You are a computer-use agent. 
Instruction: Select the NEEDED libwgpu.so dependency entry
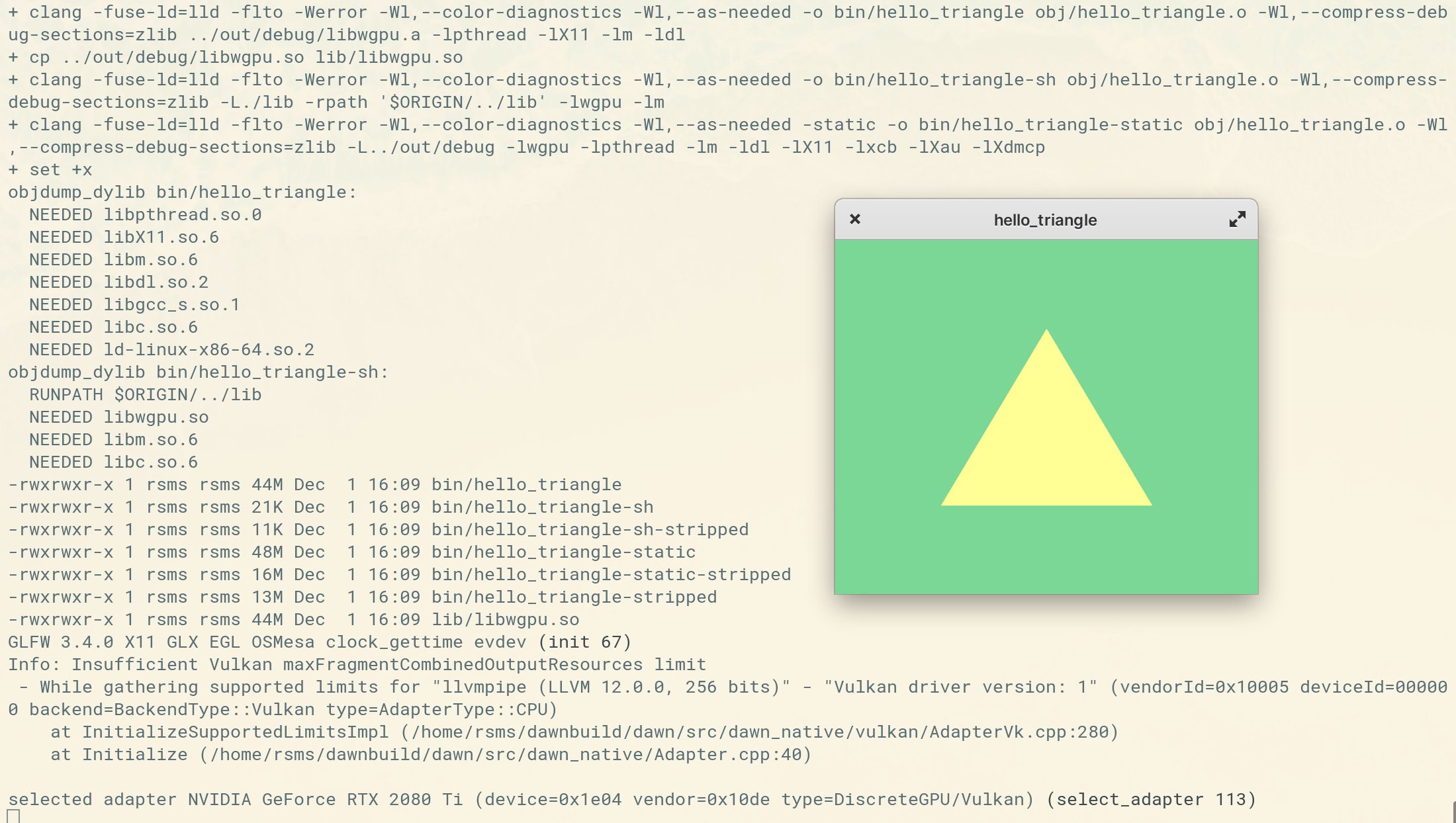tap(119, 417)
